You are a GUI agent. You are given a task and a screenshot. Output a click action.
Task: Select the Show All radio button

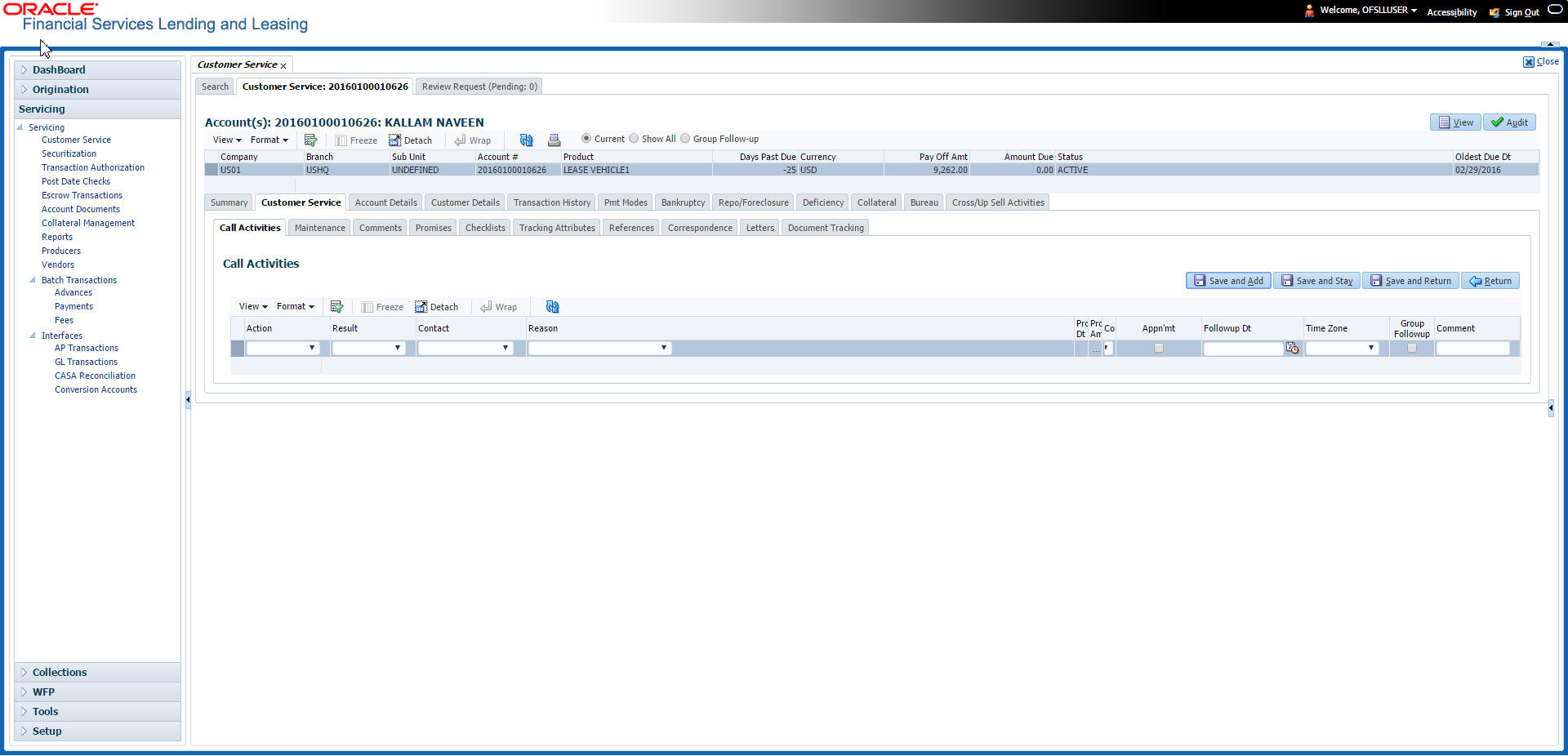pos(634,139)
